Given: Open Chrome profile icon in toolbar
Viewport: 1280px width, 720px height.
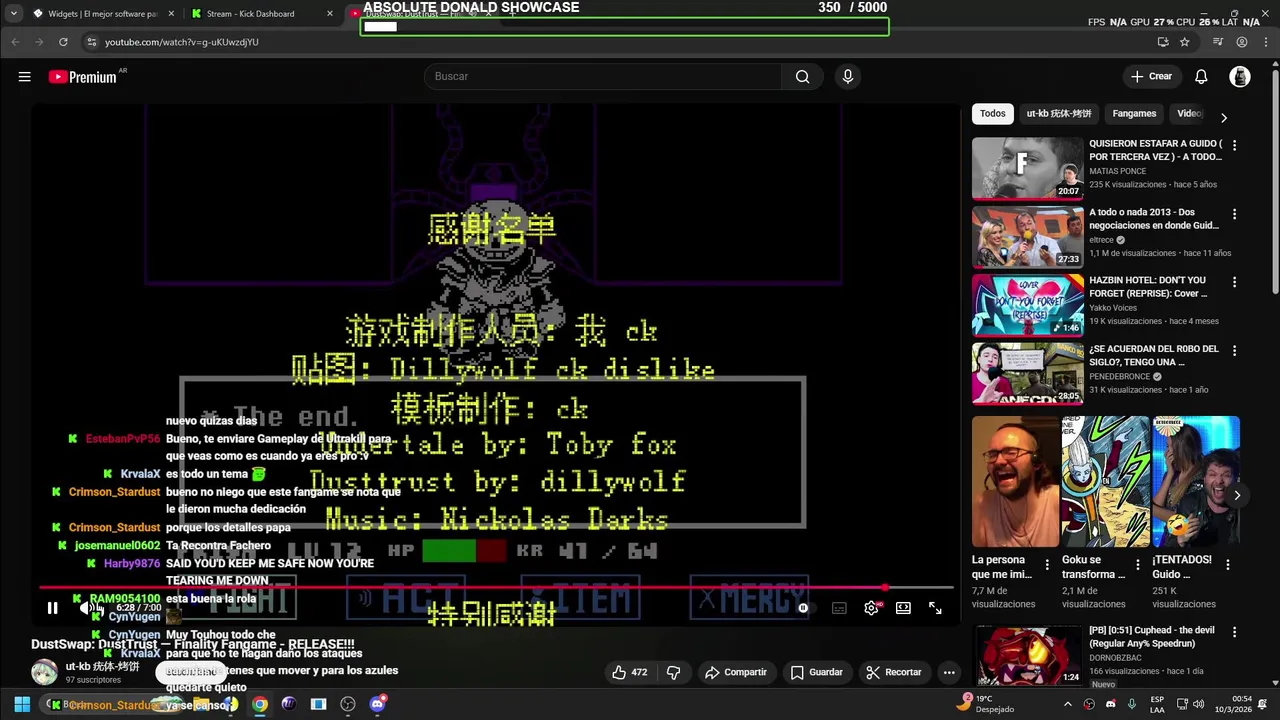Looking at the screenshot, I should tap(1242, 42).
